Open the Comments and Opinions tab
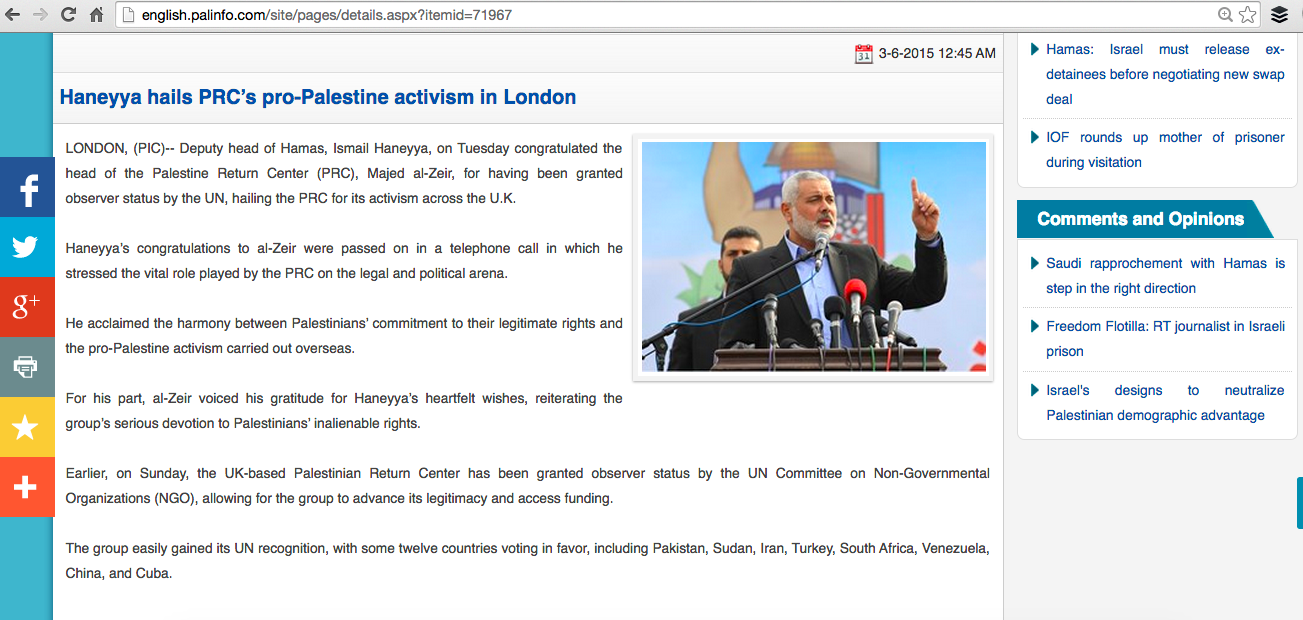The height and width of the screenshot is (620, 1303). (1140, 219)
